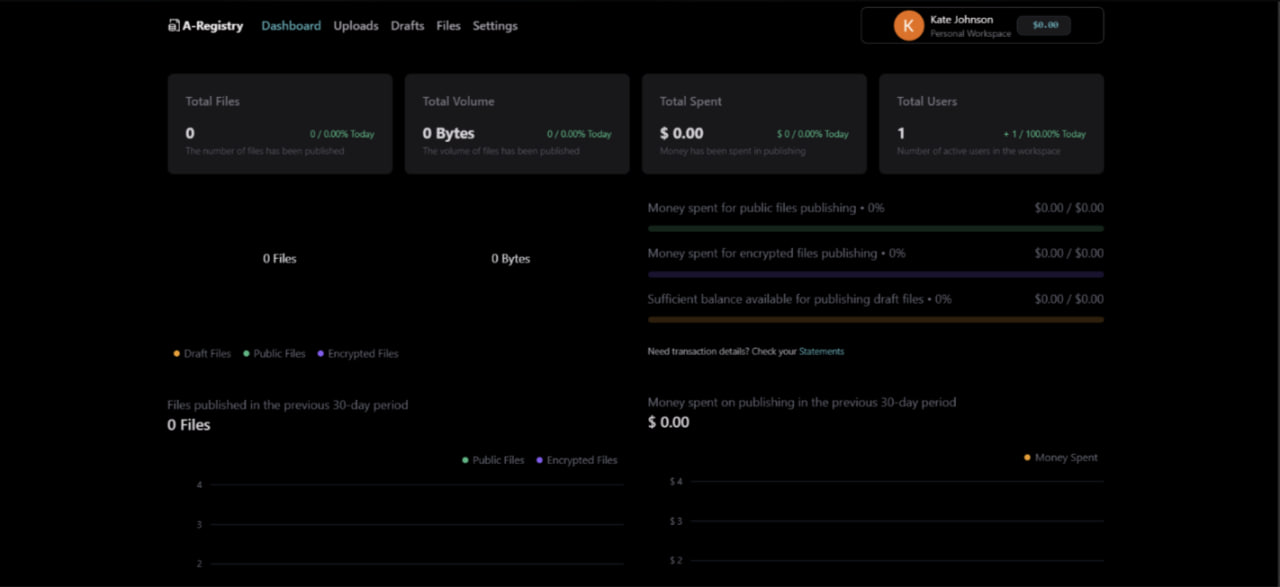
Task: Navigate to the Files section
Action: (x=448, y=26)
